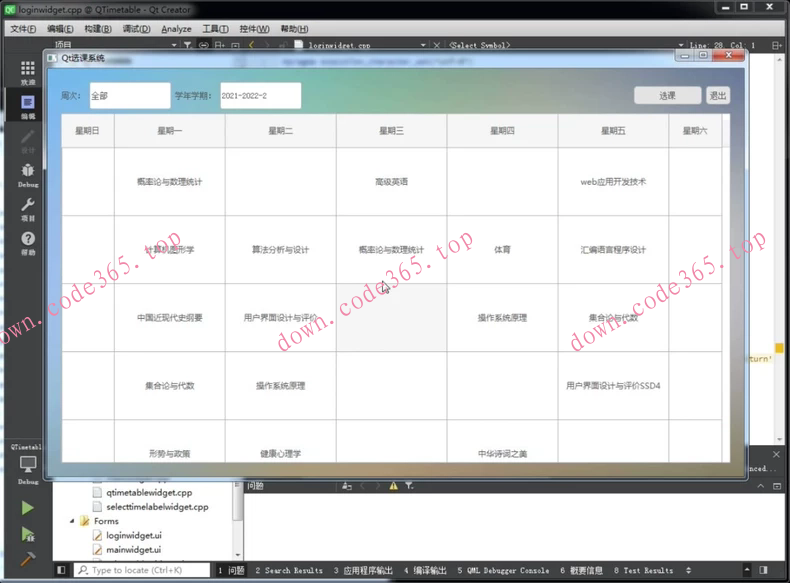
Task: Toggle the warning filter in Issues pane
Action: click(393, 486)
